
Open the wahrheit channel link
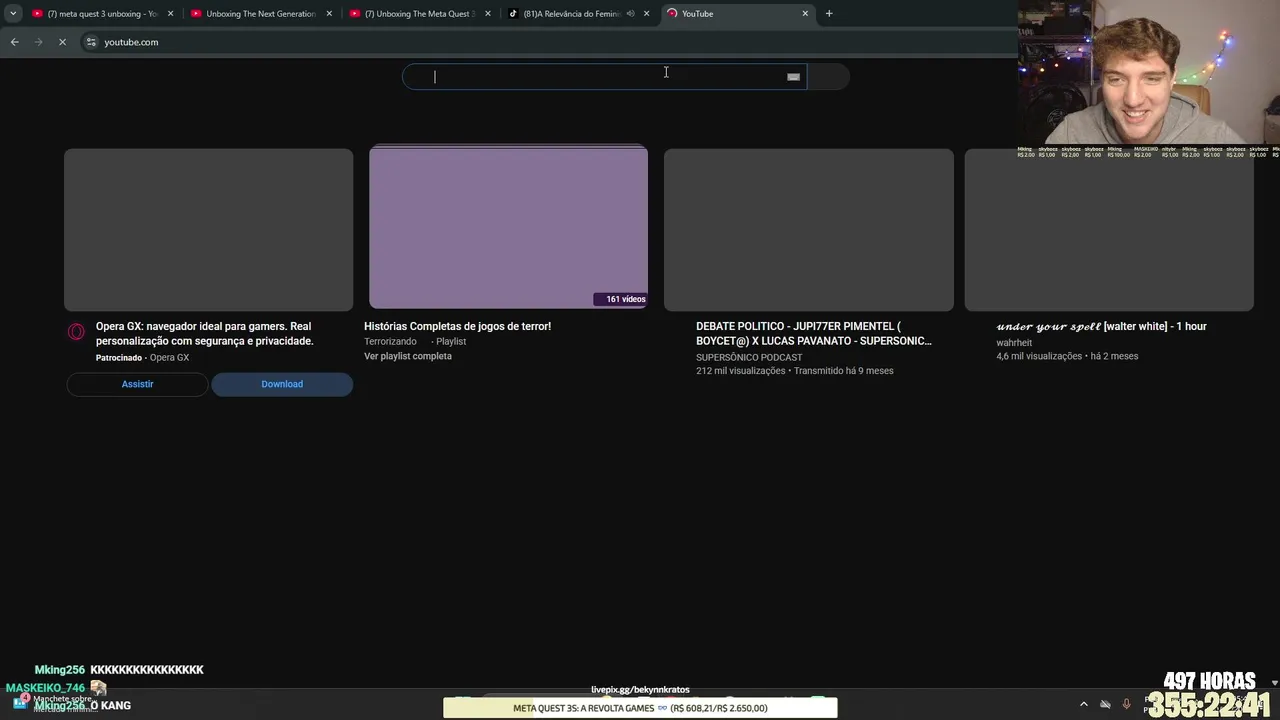coord(1014,343)
